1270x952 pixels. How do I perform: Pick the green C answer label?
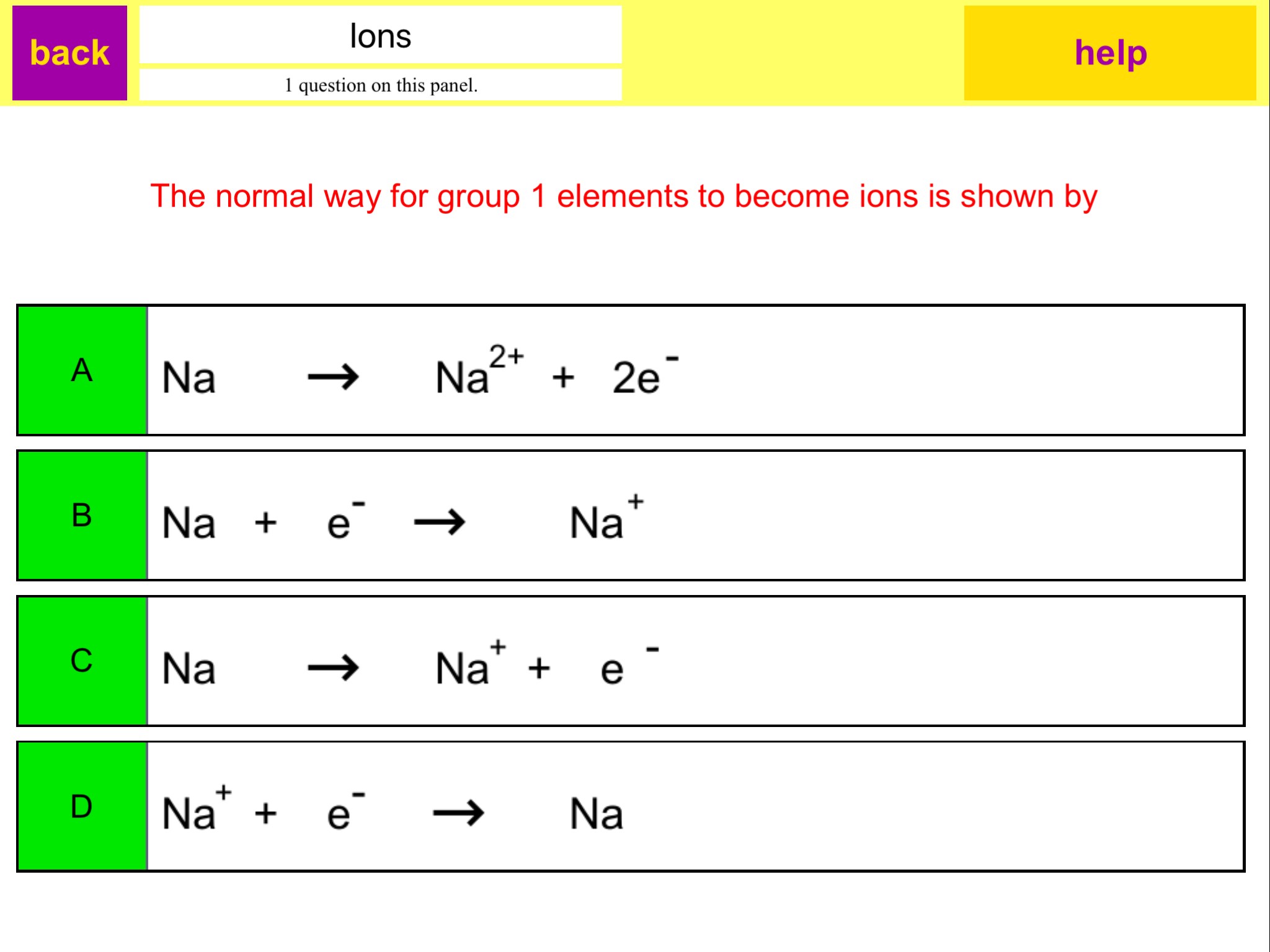(82, 661)
